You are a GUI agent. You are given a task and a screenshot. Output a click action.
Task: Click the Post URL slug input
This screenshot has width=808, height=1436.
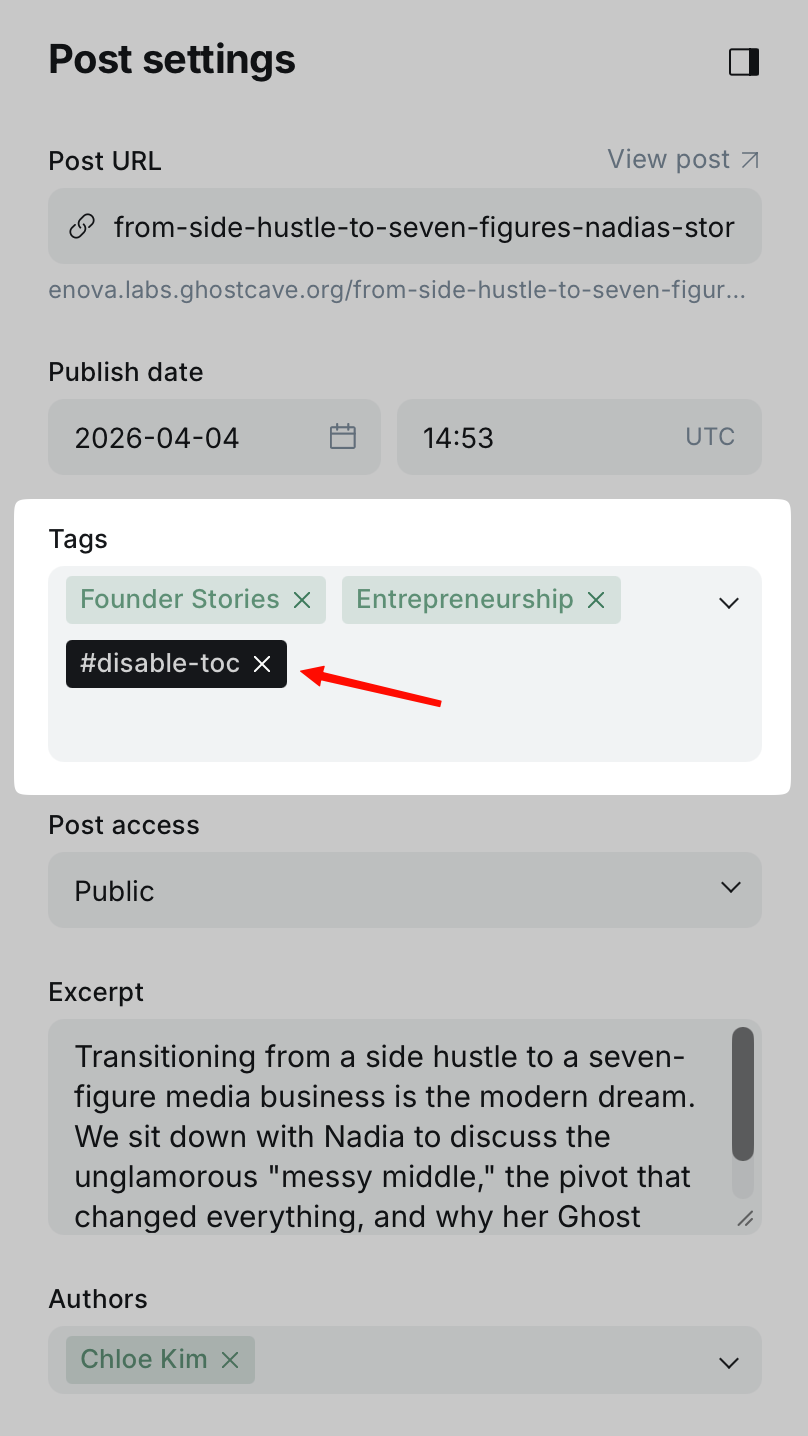[x=424, y=227]
